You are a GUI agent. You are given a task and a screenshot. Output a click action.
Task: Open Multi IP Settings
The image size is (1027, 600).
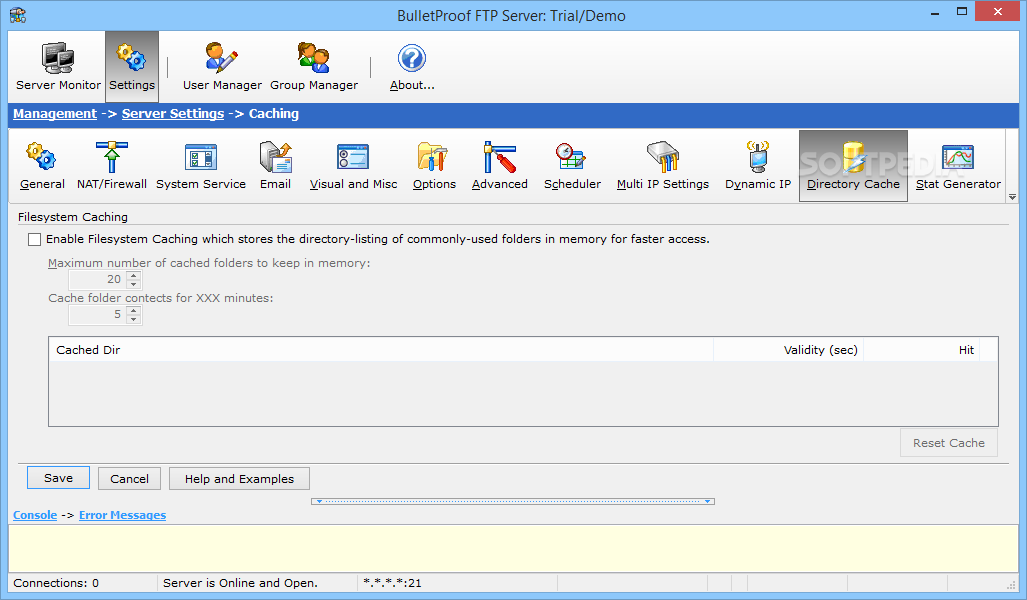662,166
